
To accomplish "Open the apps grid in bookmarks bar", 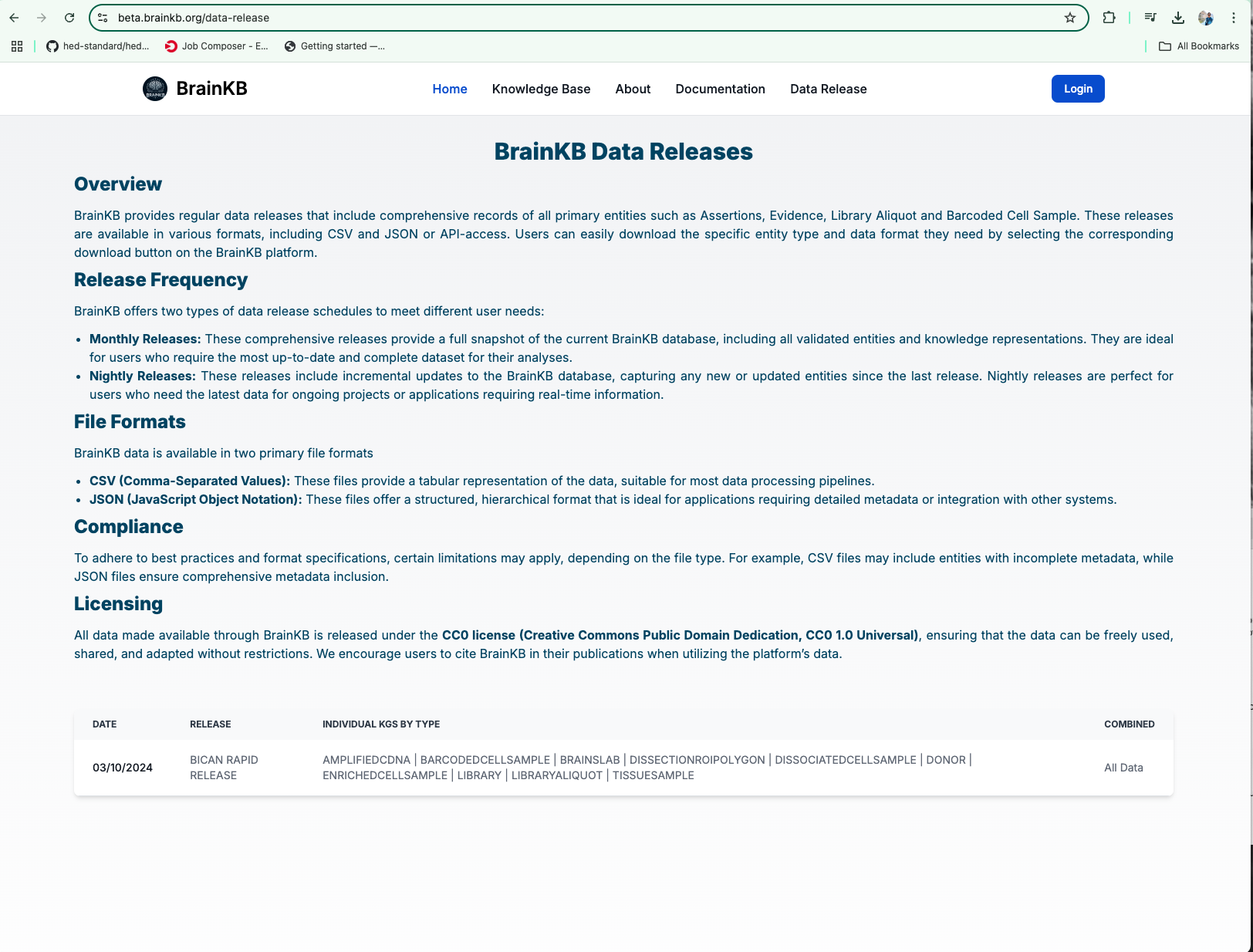I will tap(17, 46).
